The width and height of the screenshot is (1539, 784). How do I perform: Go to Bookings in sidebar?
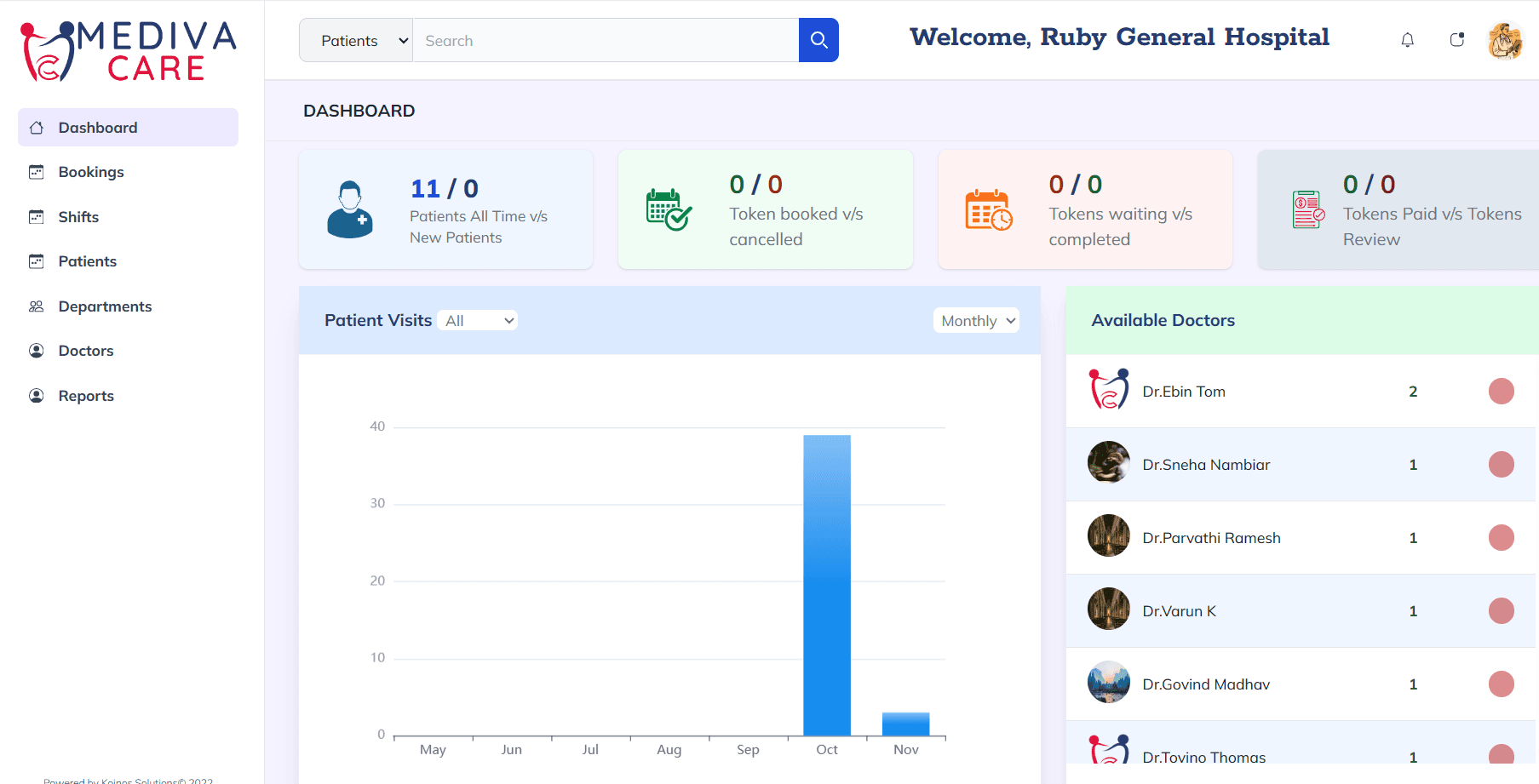tap(91, 172)
